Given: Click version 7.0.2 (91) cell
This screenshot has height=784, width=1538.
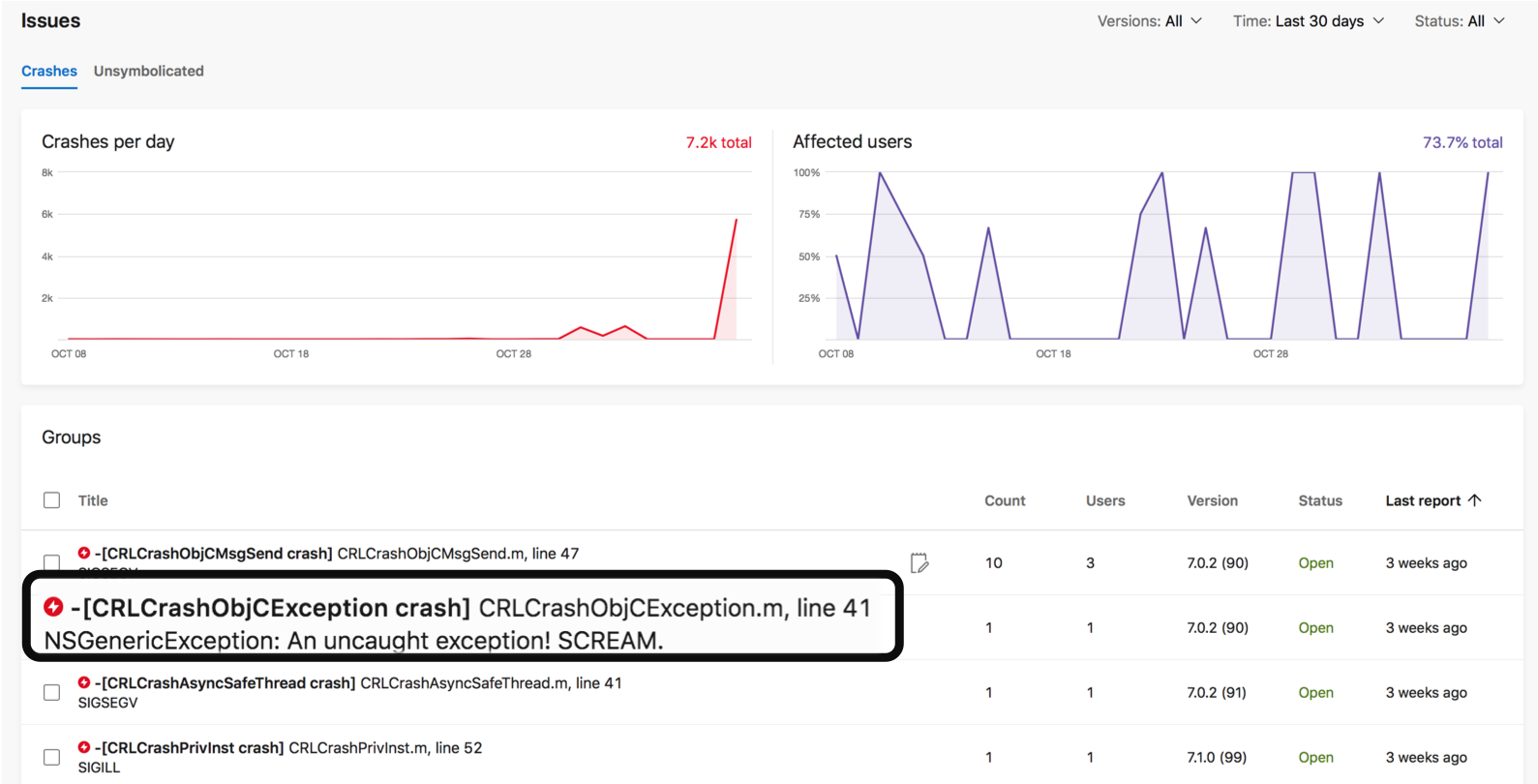Looking at the screenshot, I should (x=1217, y=692).
